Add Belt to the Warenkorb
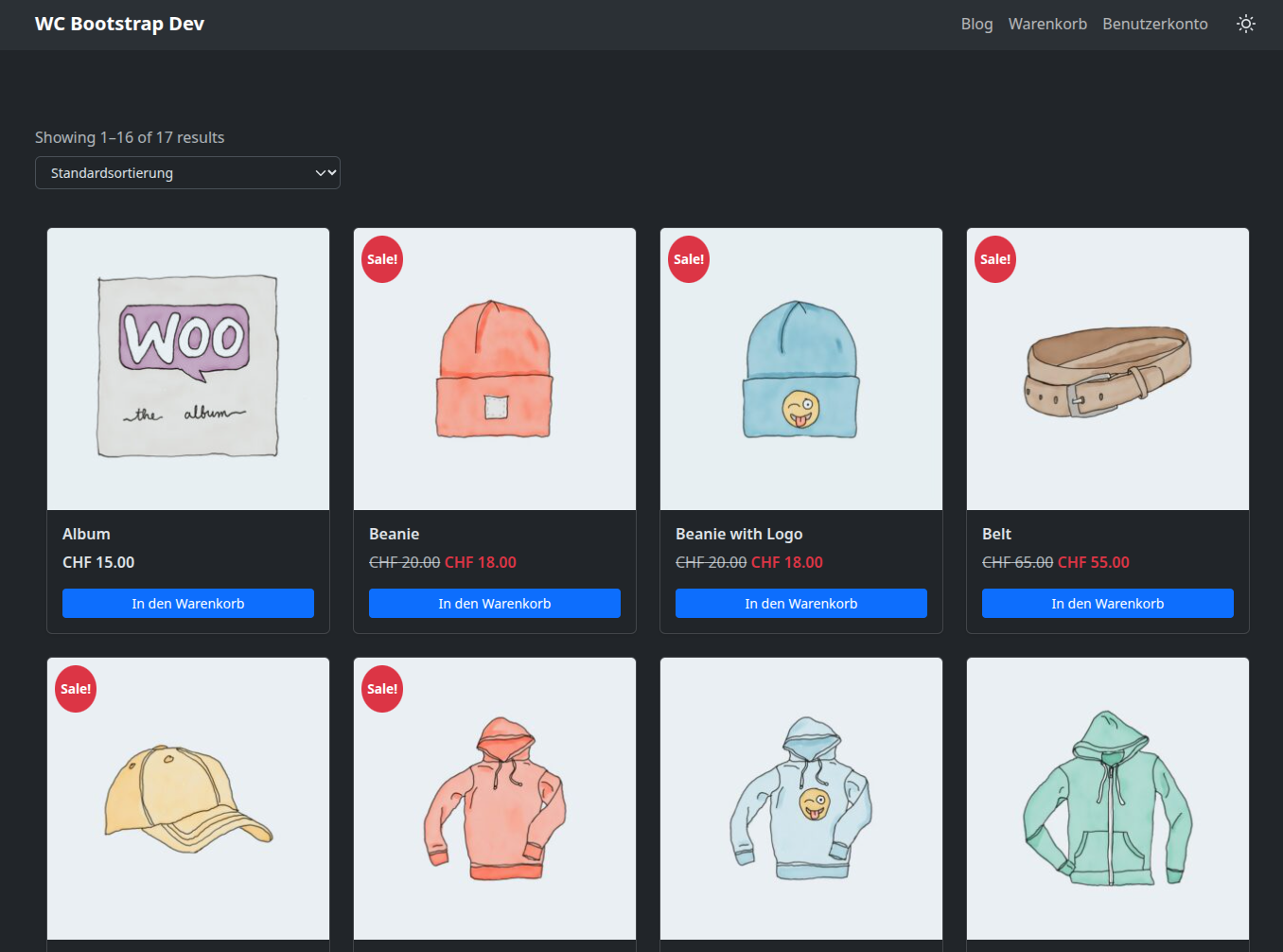 (x=1108, y=604)
